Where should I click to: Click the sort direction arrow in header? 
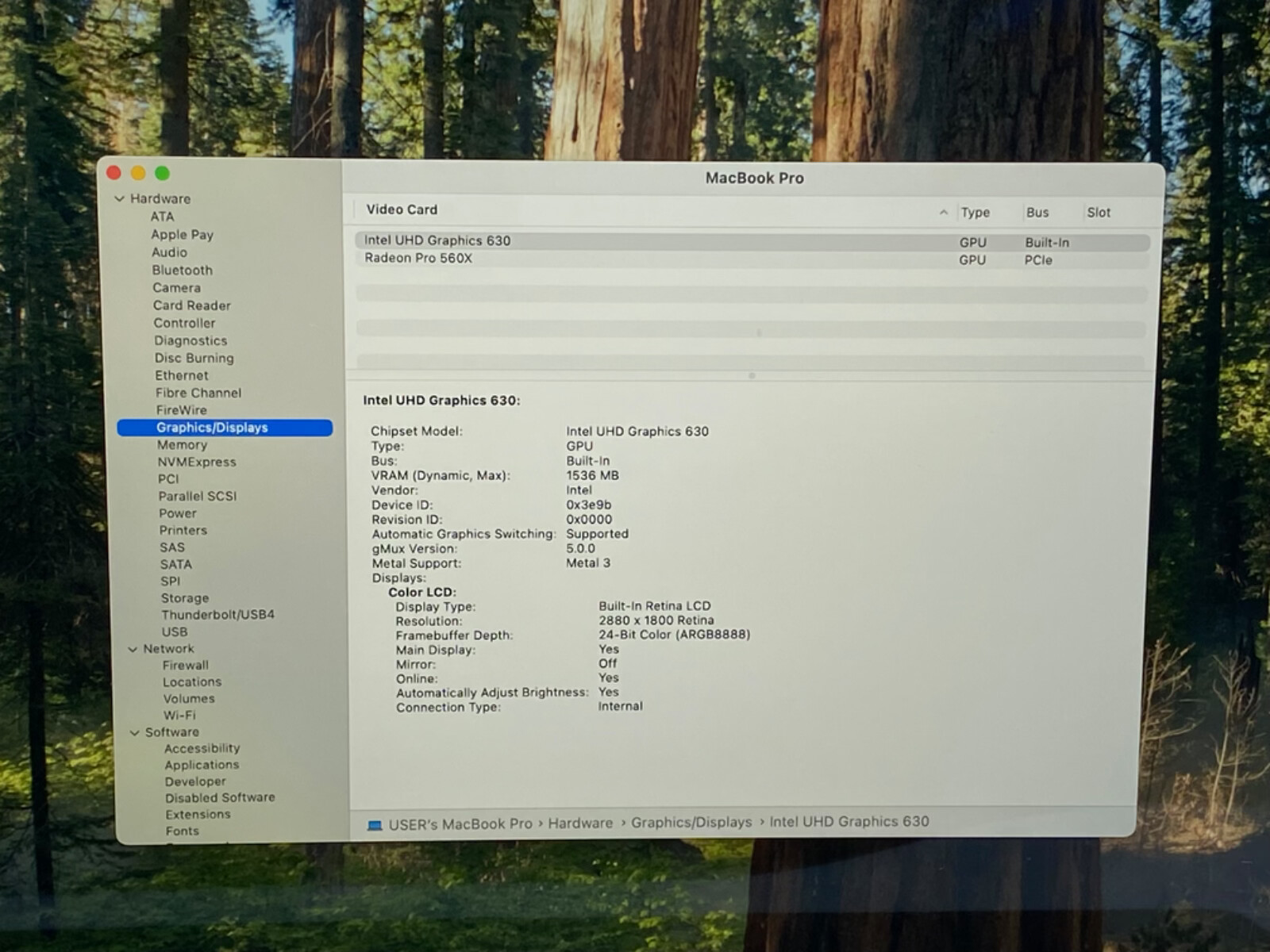click(x=943, y=213)
